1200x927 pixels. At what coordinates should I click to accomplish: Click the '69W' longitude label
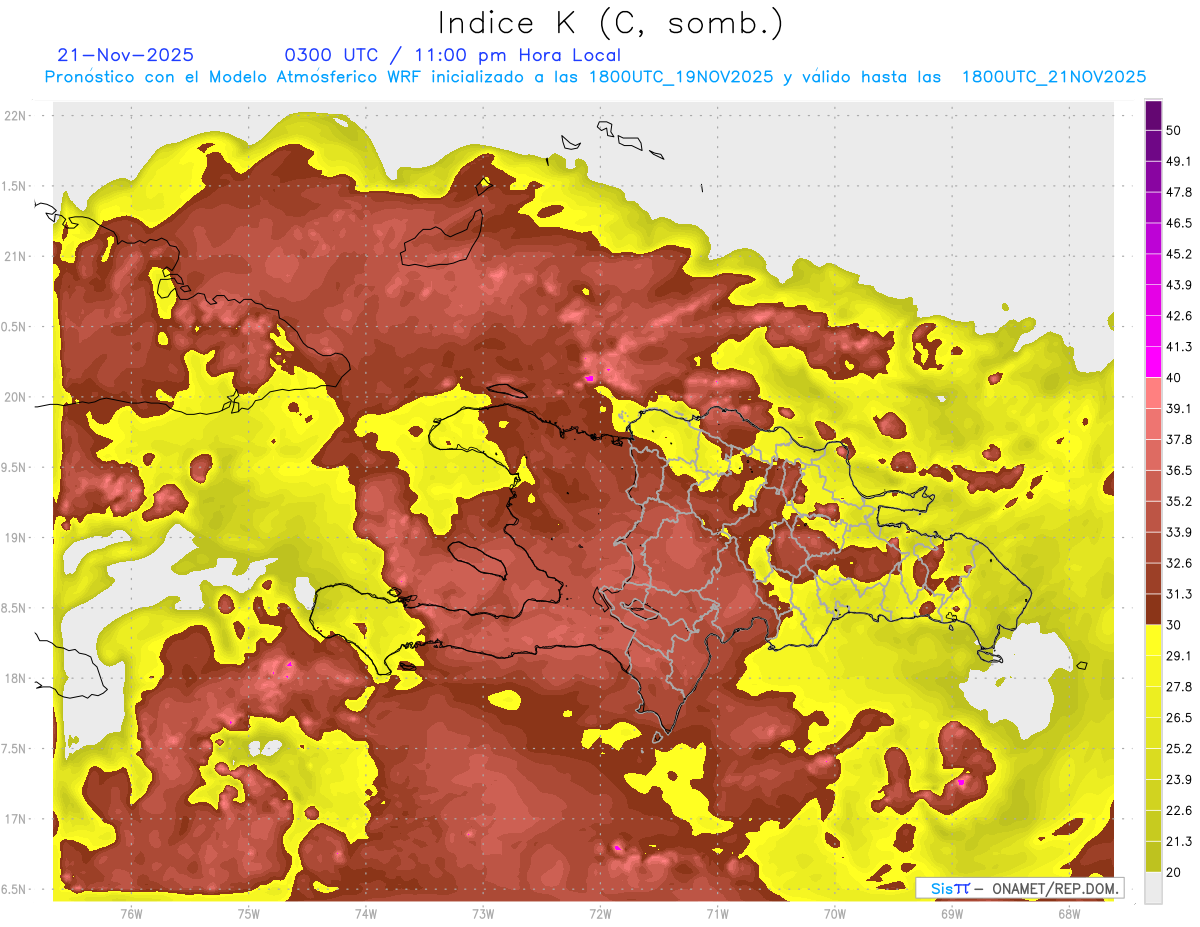(952, 913)
